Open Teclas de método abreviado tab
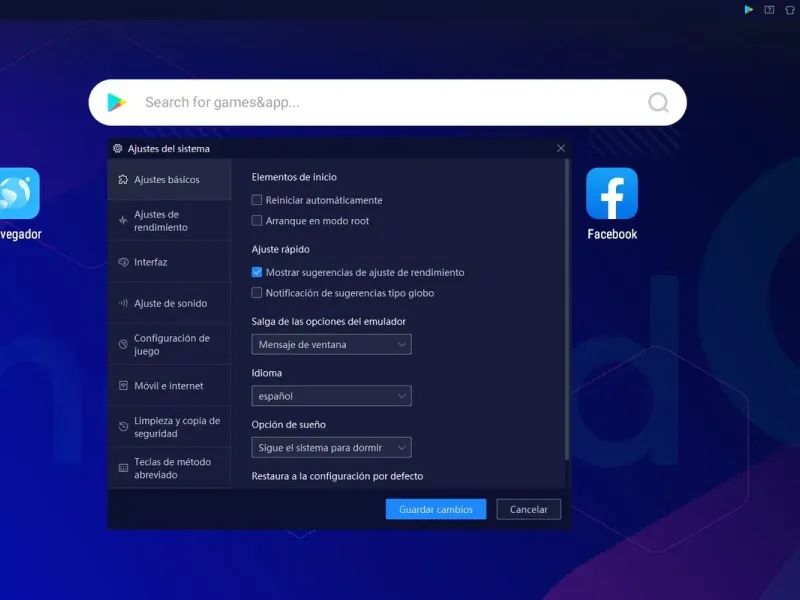This screenshot has width=800, height=600. click(169, 468)
